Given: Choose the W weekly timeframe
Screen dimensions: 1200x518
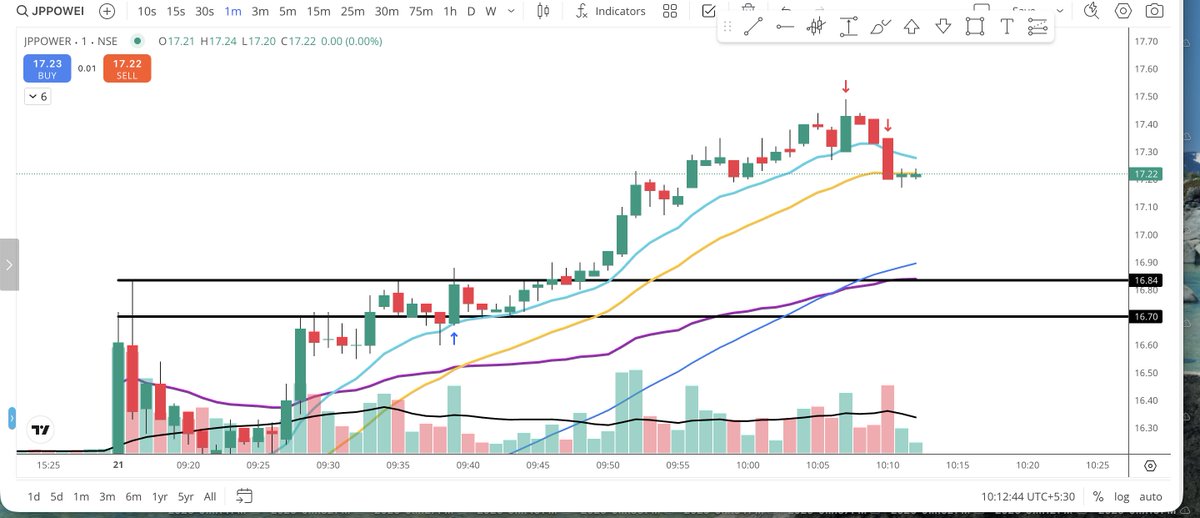Looking at the screenshot, I should point(490,11).
